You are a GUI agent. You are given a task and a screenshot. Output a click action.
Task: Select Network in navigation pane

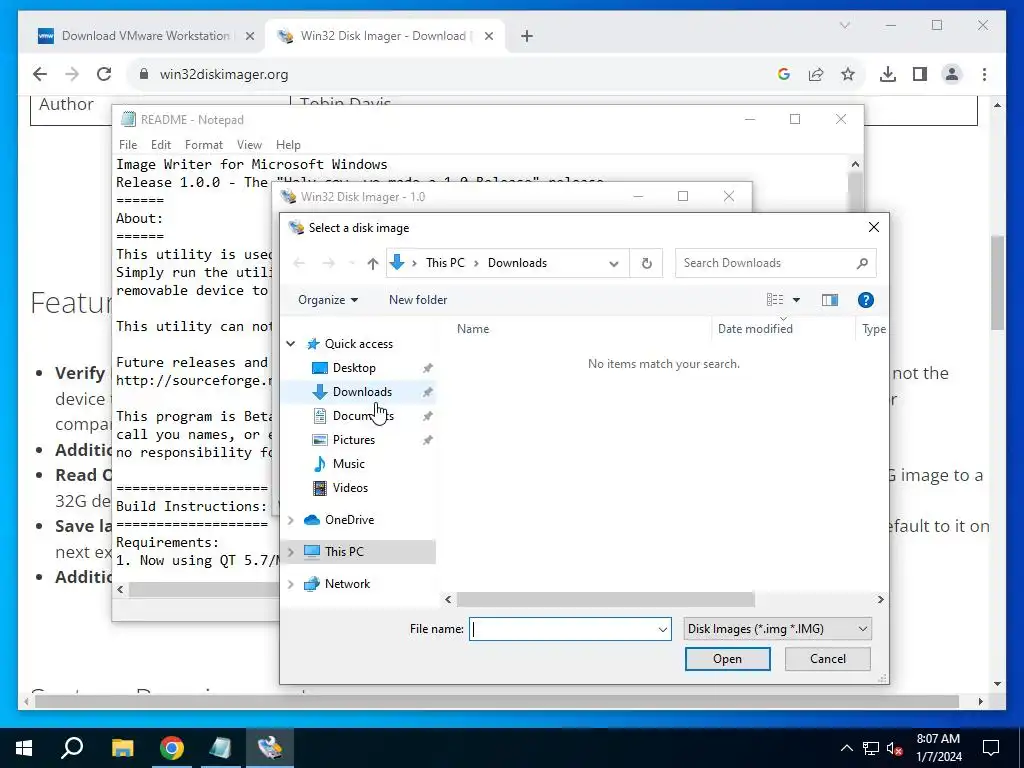(347, 584)
